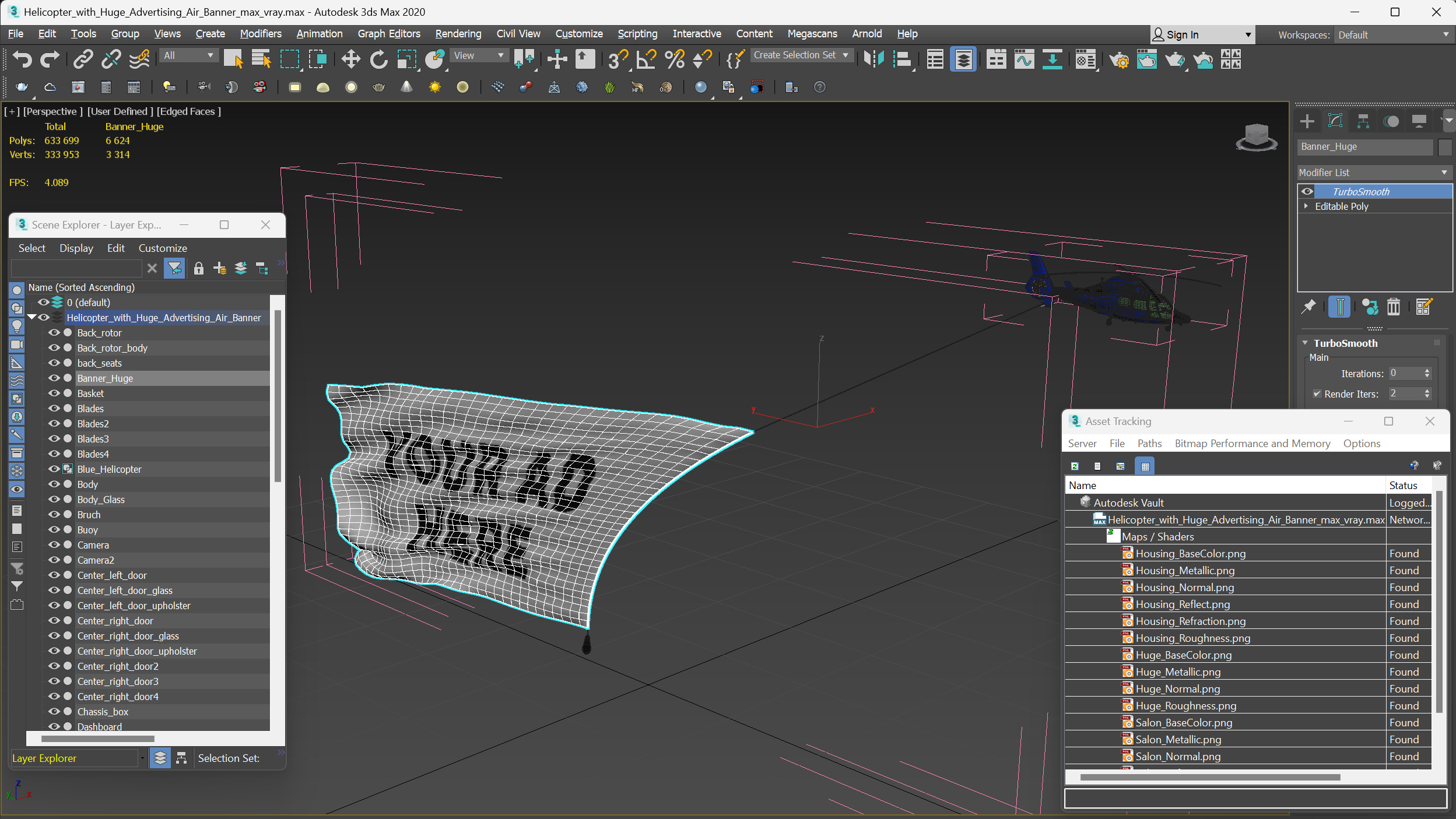Open the Motion tab in command panel
Image resolution: width=1456 pixels, height=819 pixels.
(1391, 121)
